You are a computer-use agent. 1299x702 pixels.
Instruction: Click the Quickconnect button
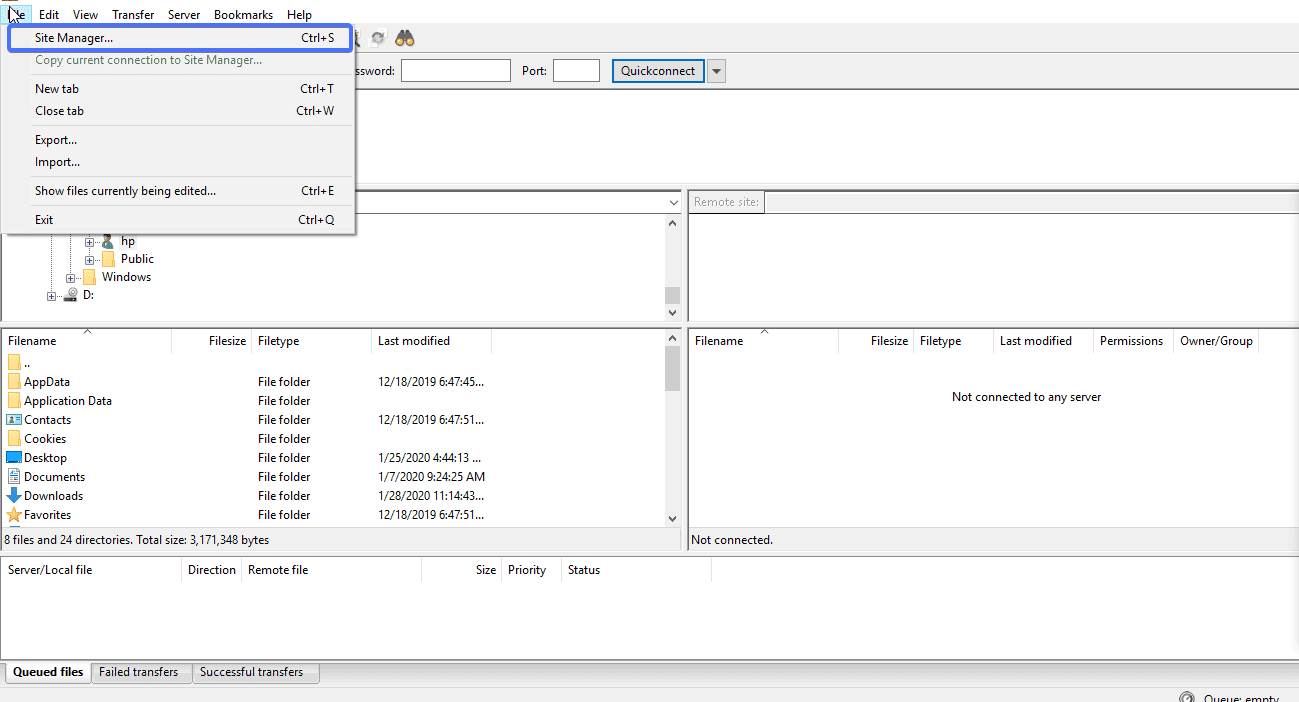(x=658, y=71)
